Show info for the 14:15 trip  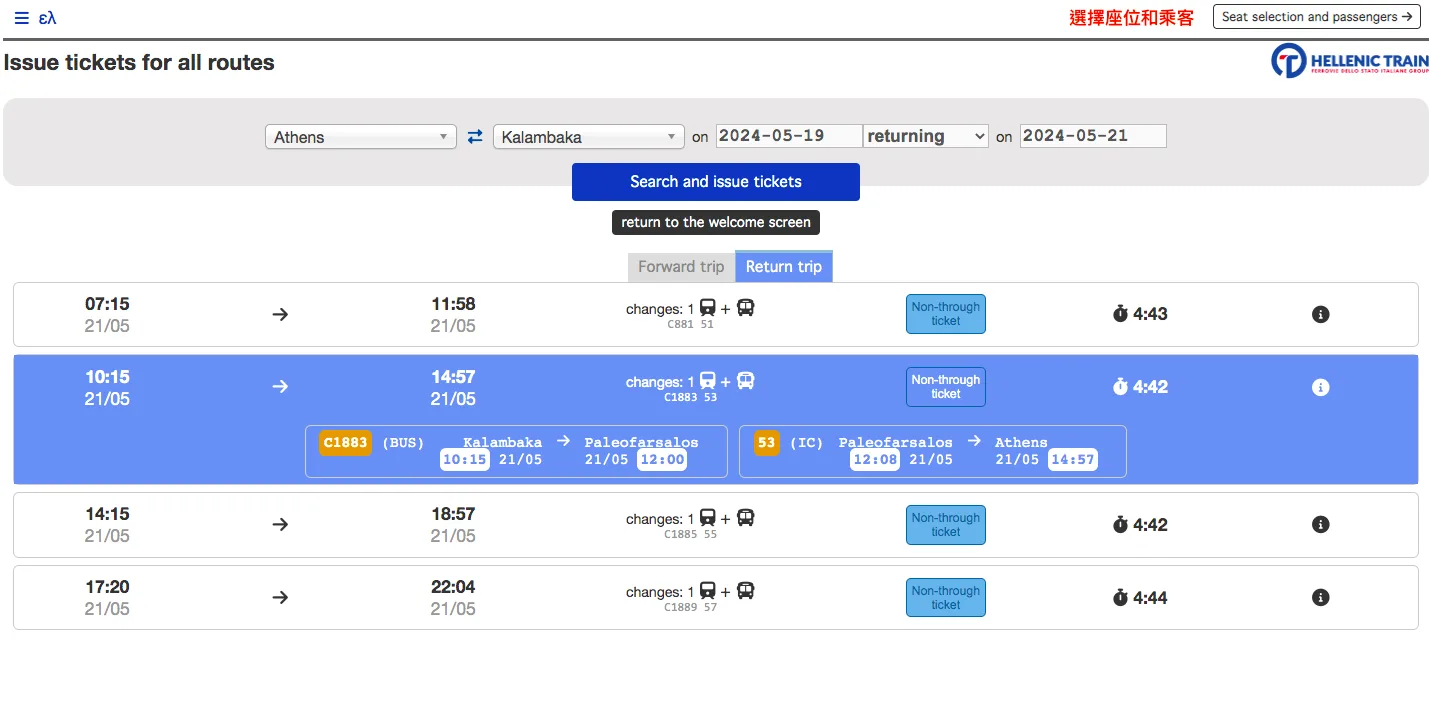1320,525
